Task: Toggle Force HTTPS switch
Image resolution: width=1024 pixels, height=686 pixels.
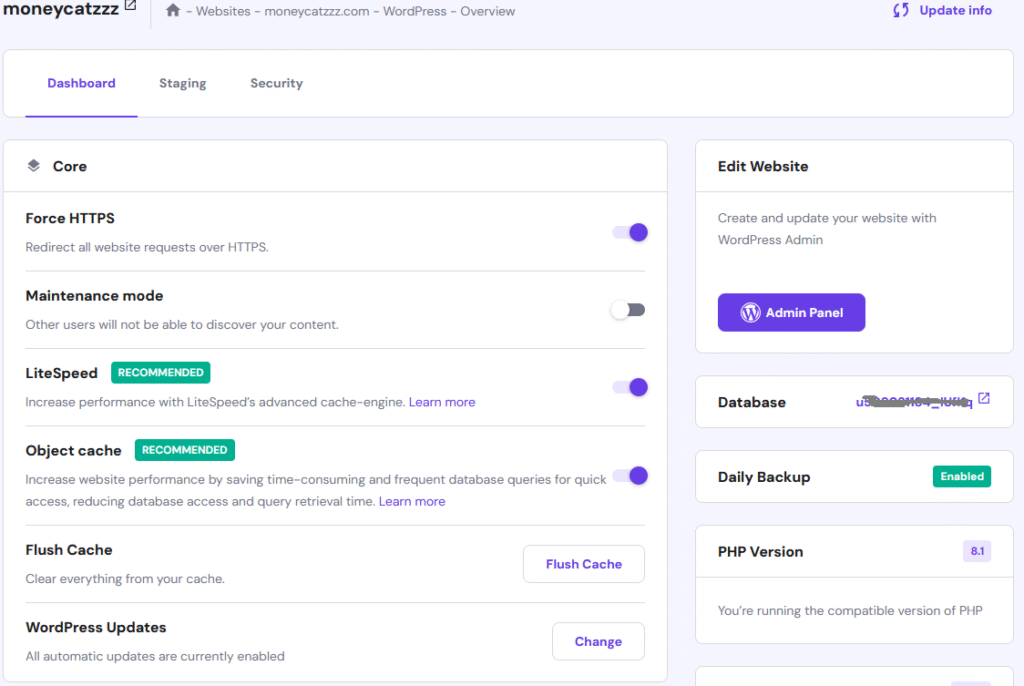Action: (x=630, y=233)
